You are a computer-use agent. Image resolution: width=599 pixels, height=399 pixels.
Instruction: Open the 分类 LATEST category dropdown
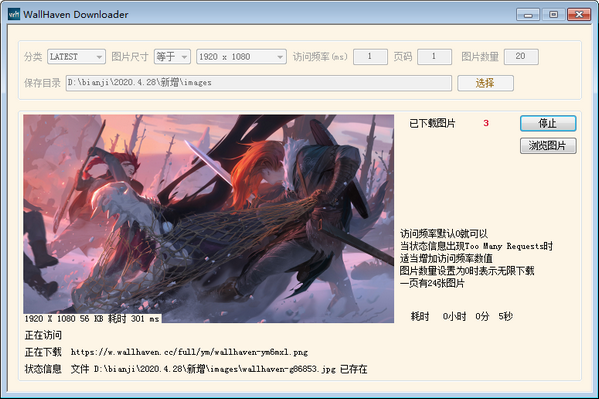point(76,57)
